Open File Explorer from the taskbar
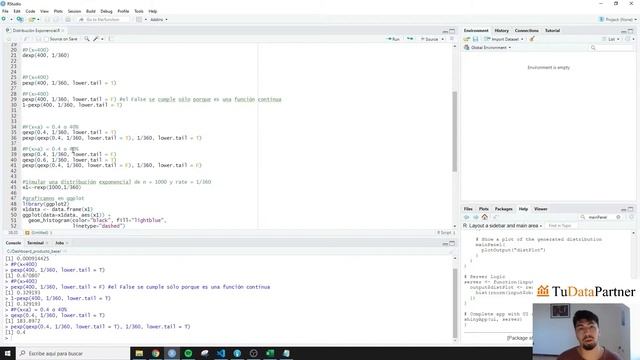The image size is (640, 360). click(x=139, y=353)
